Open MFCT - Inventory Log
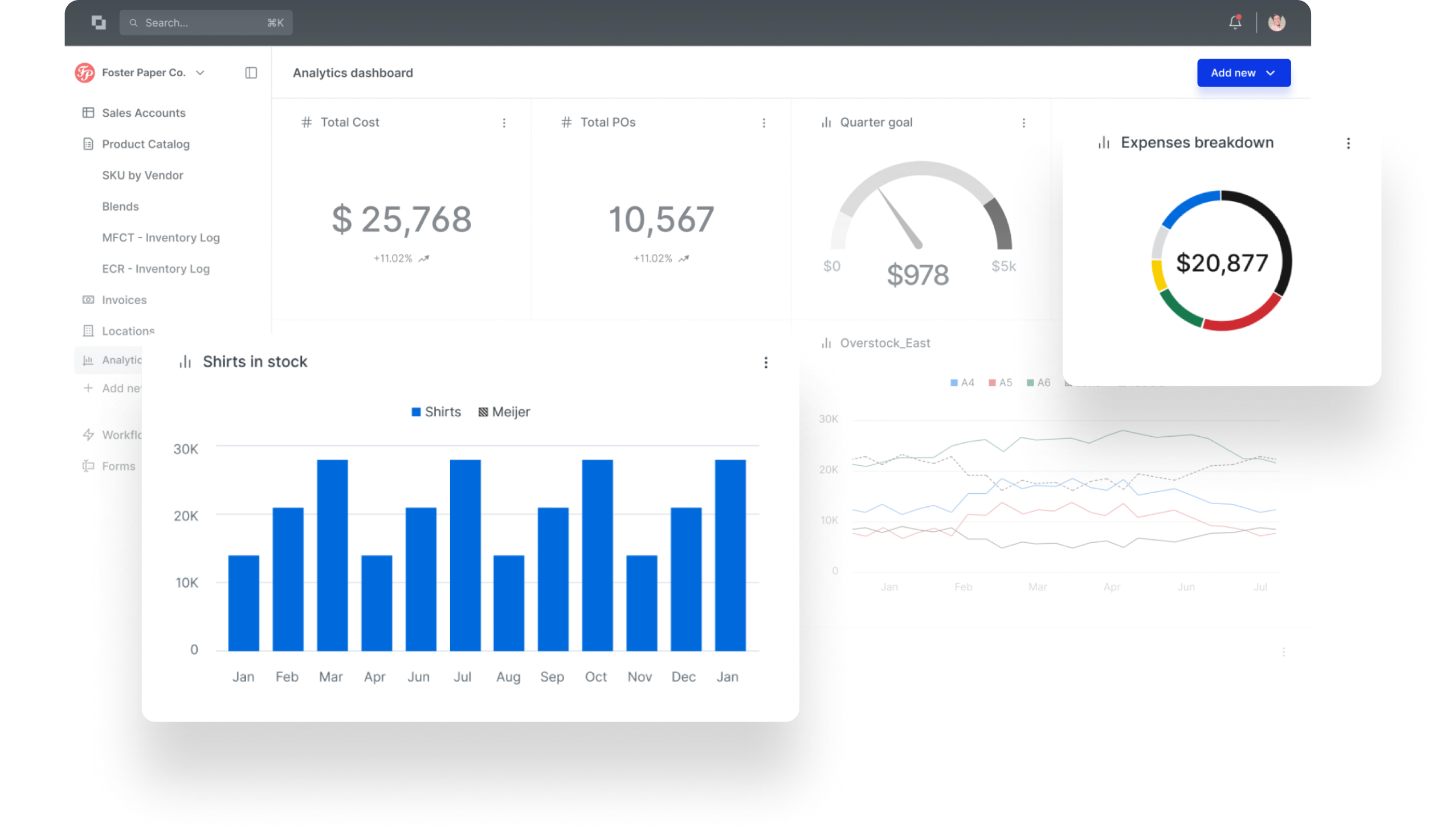The width and height of the screenshot is (1441, 840). tap(161, 237)
